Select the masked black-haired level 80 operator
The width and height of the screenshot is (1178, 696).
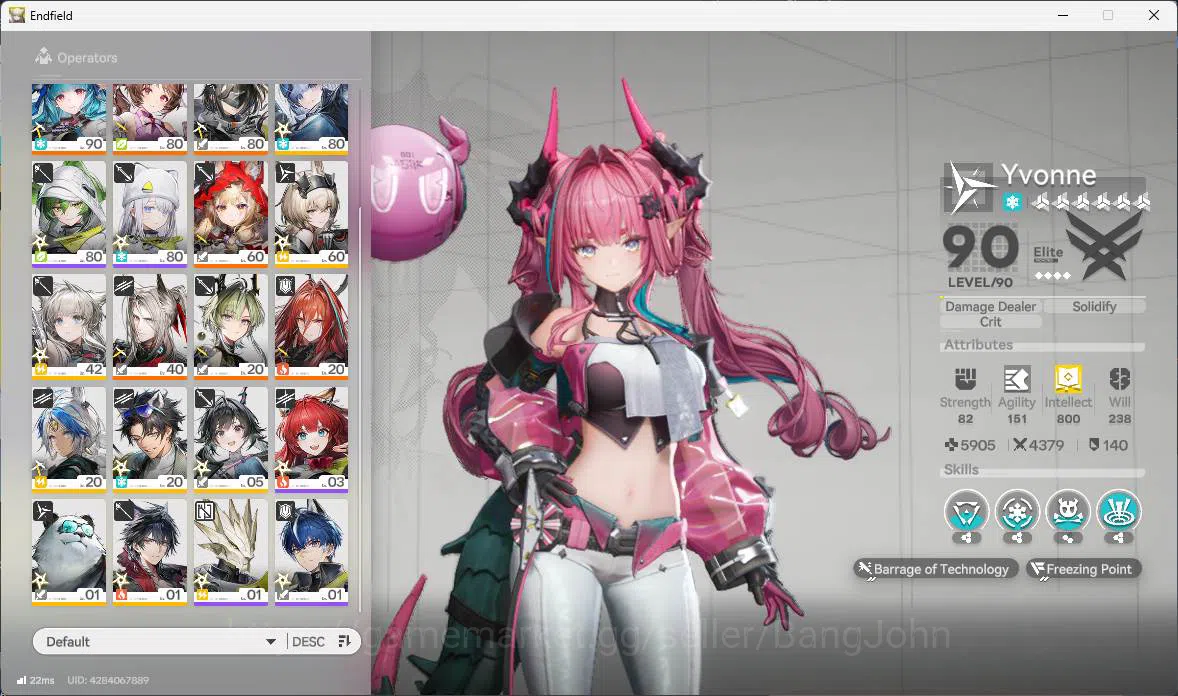(231, 118)
